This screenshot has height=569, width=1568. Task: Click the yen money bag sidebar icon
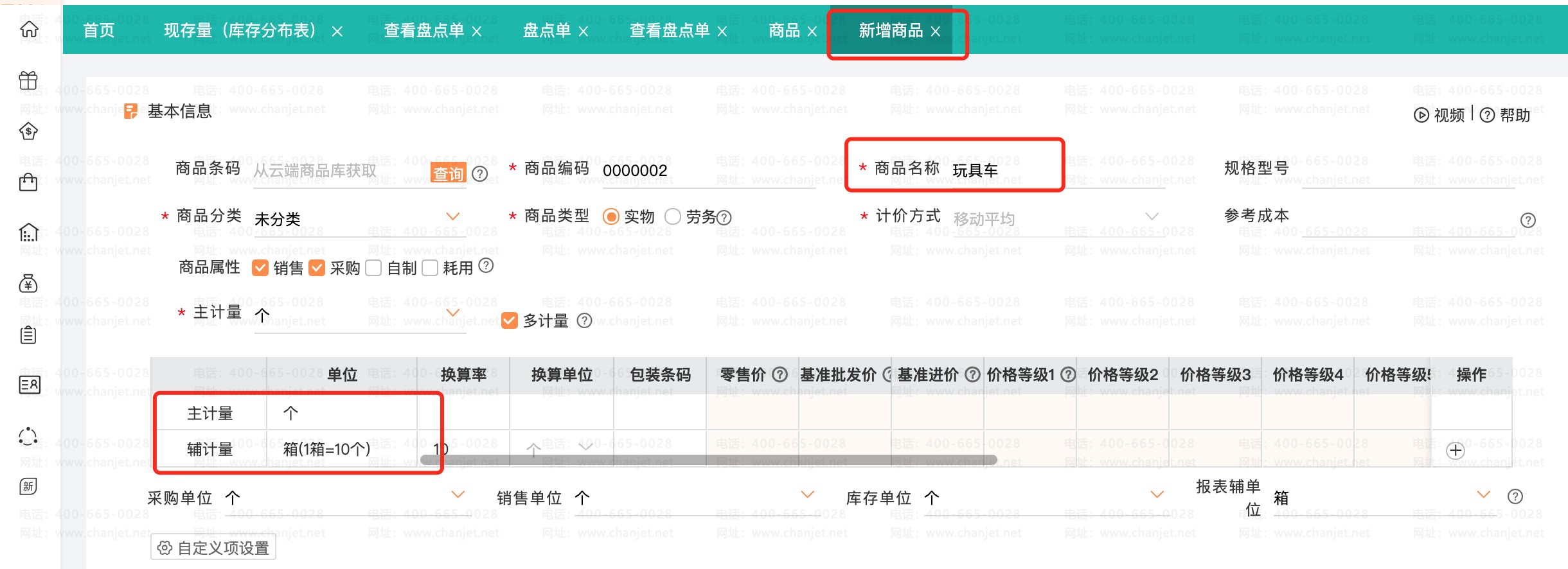(28, 283)
